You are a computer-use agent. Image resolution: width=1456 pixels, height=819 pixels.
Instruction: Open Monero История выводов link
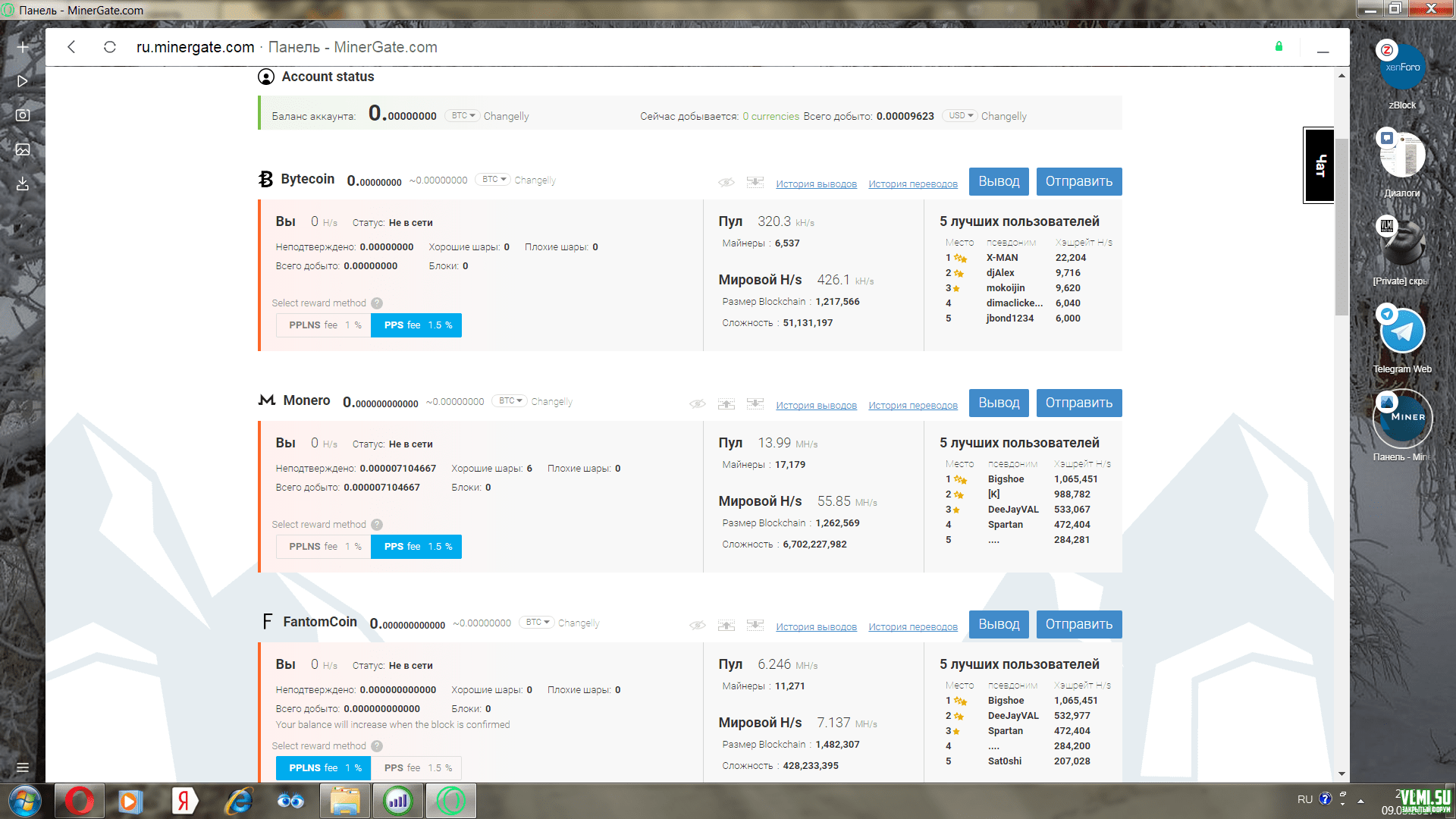click(x=816, y=406)
